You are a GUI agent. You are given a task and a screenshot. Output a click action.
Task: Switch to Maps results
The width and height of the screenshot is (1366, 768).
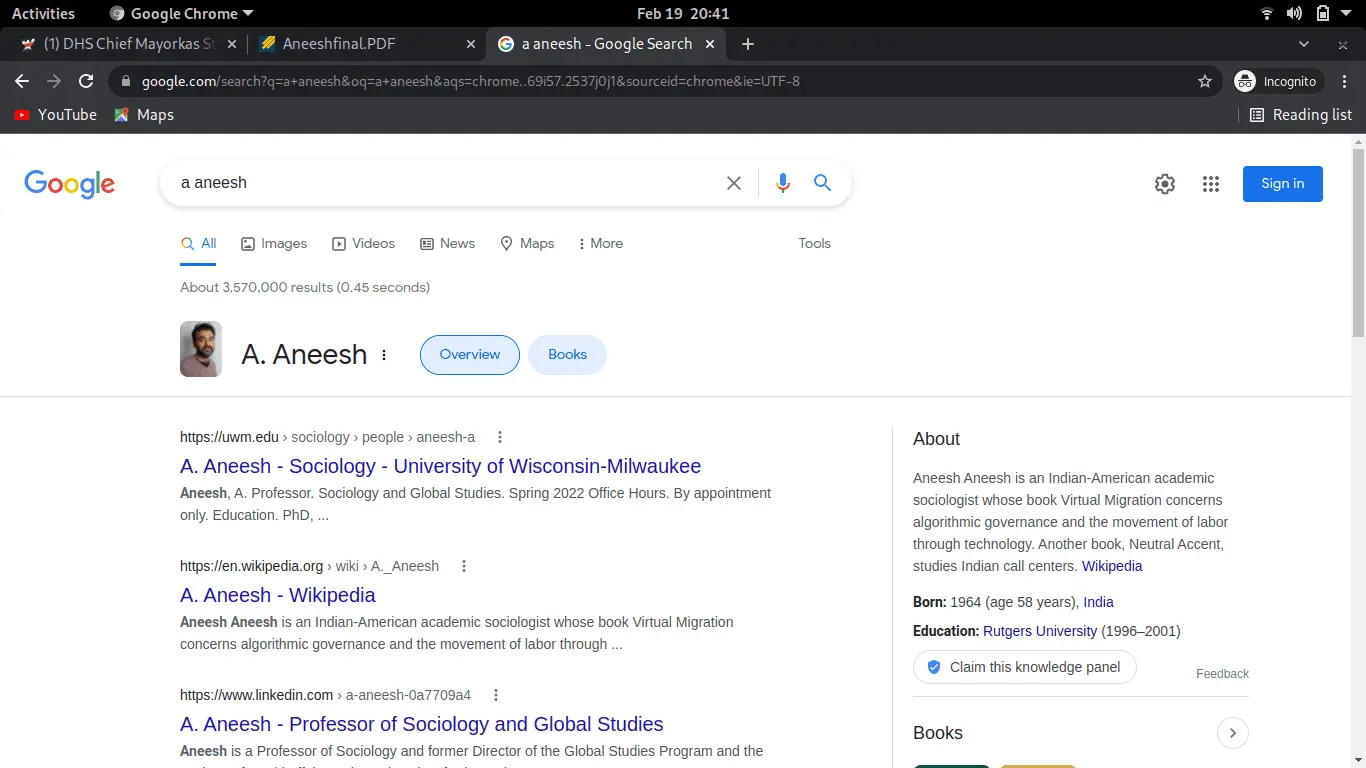527,244
